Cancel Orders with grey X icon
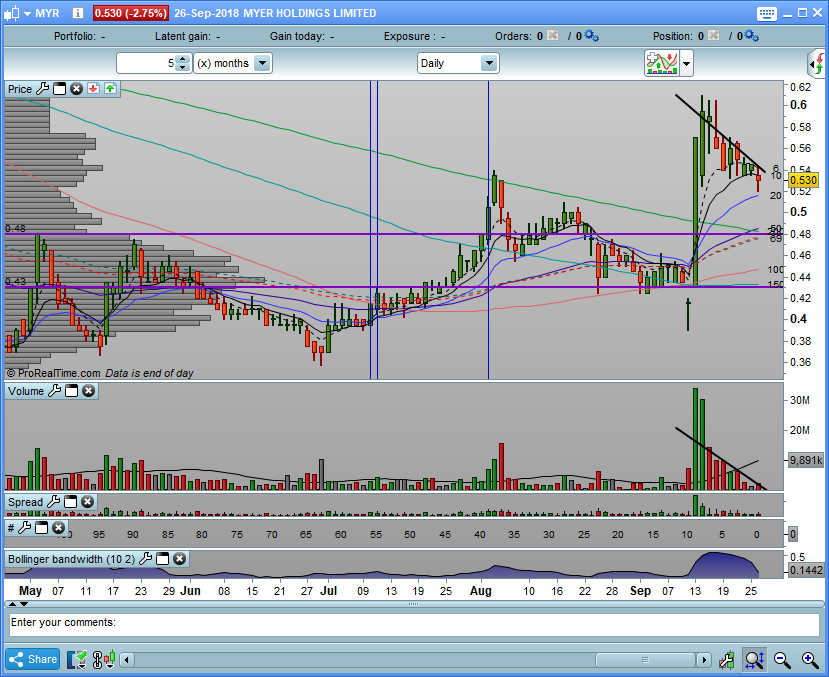829x677 pixels. click(x=552, y=35)
